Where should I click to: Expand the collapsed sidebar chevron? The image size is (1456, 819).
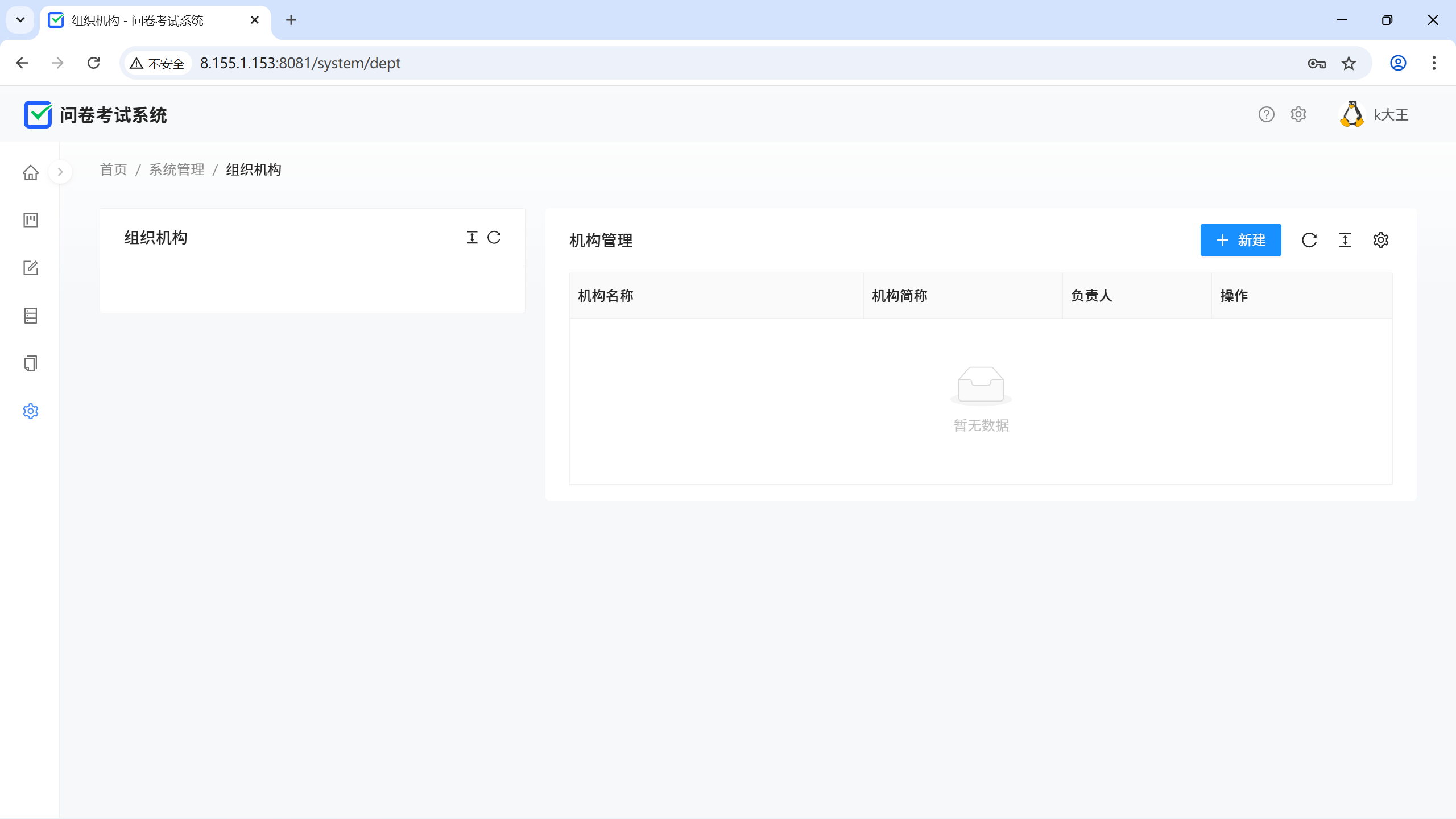pos(60,172)
